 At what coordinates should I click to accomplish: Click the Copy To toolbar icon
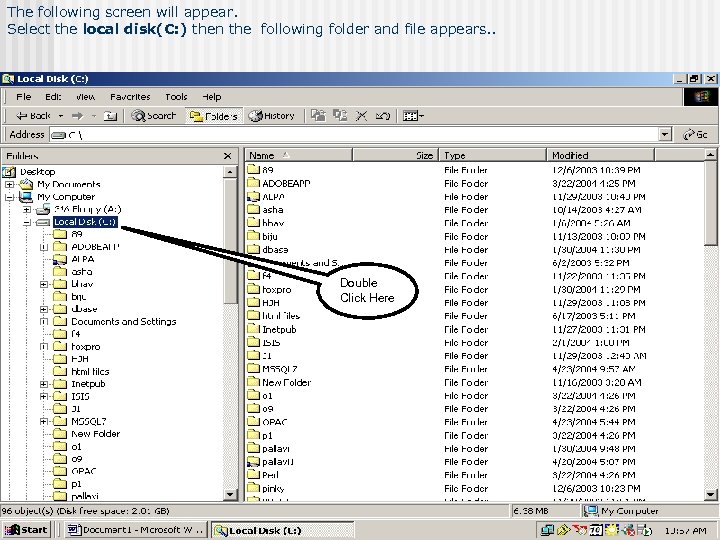pos(340,116)
